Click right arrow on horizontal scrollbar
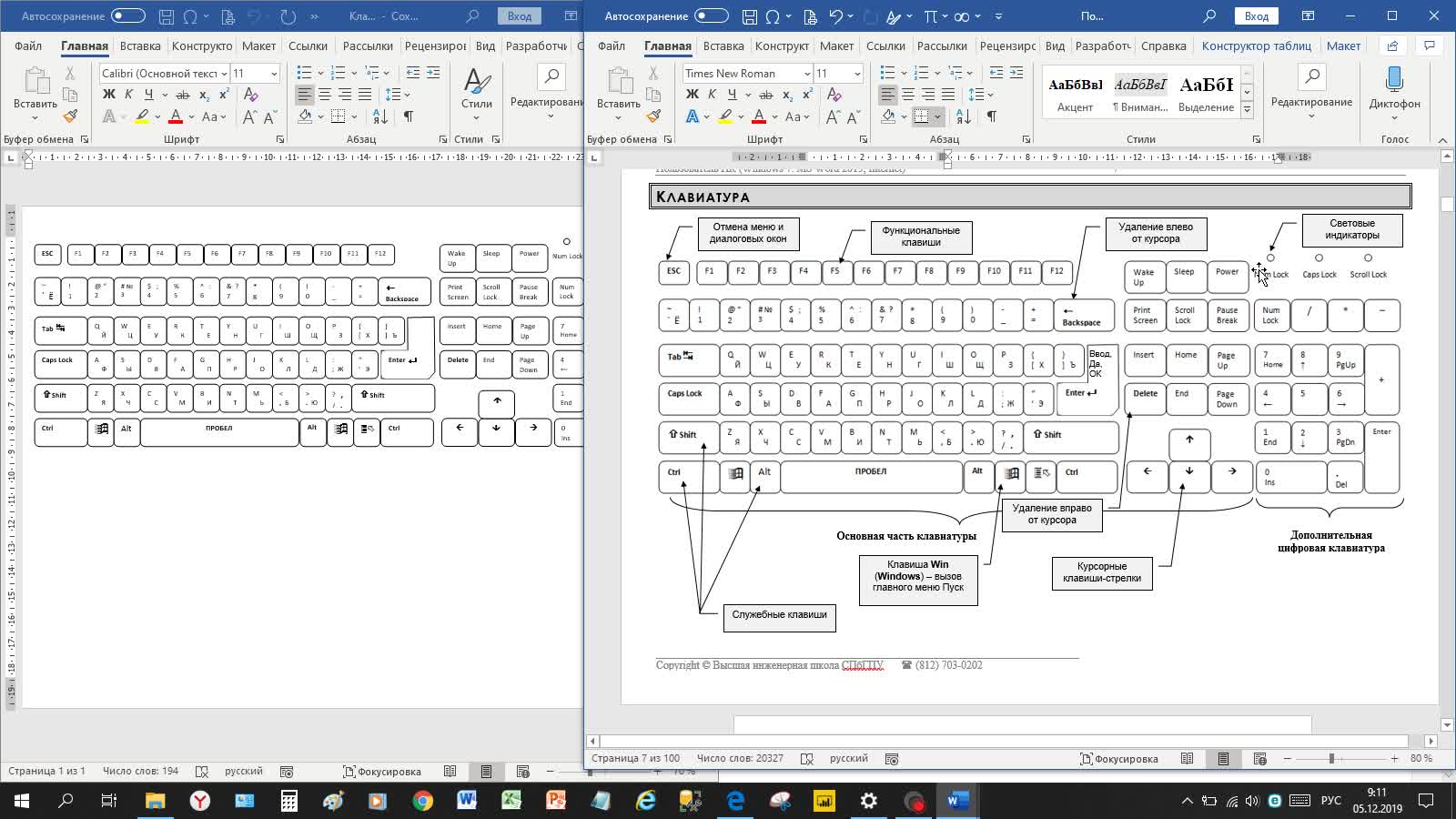 coord(1431,741)
